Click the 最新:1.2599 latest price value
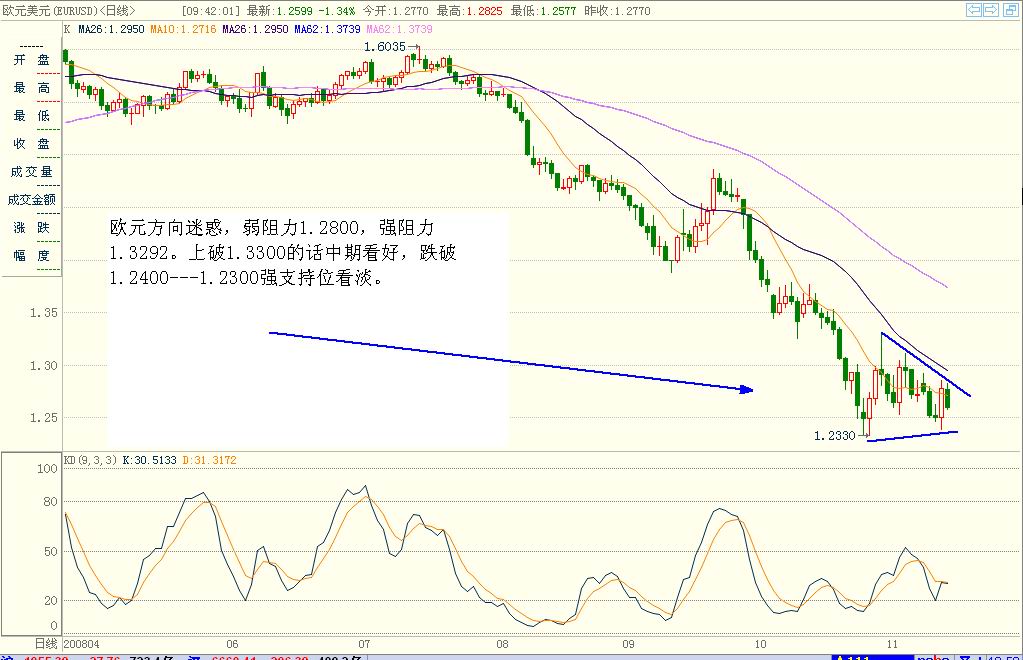 pyautogui.click(x=279, y=11)
